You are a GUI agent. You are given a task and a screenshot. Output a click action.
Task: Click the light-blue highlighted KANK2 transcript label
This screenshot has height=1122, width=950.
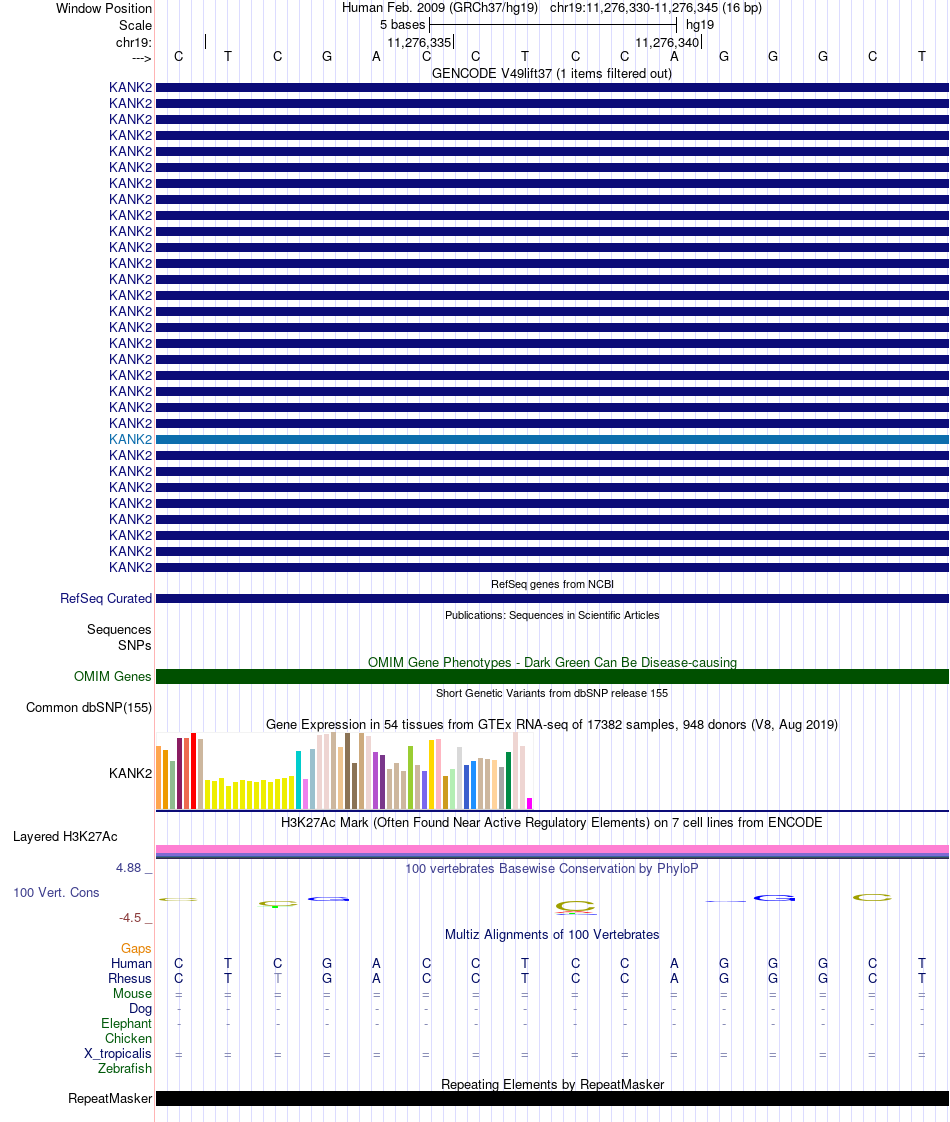click(130, 439)
